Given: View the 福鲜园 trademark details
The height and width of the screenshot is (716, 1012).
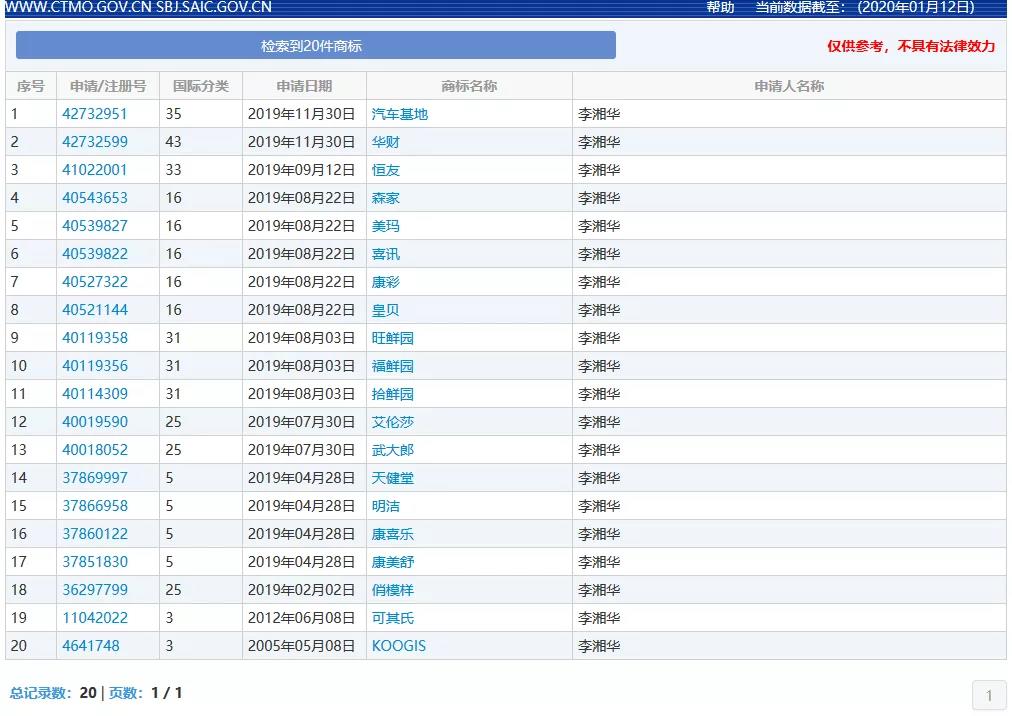Looking at the screenshot, I should click(x=394, y=365).
